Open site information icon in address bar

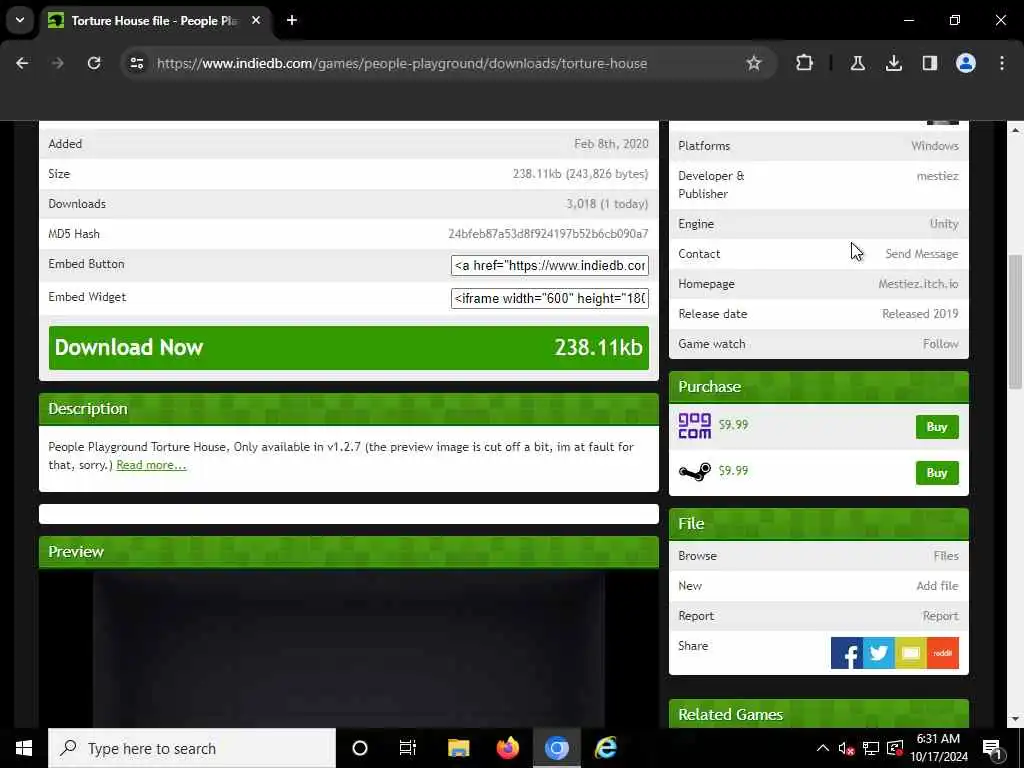tap(136, 63)
